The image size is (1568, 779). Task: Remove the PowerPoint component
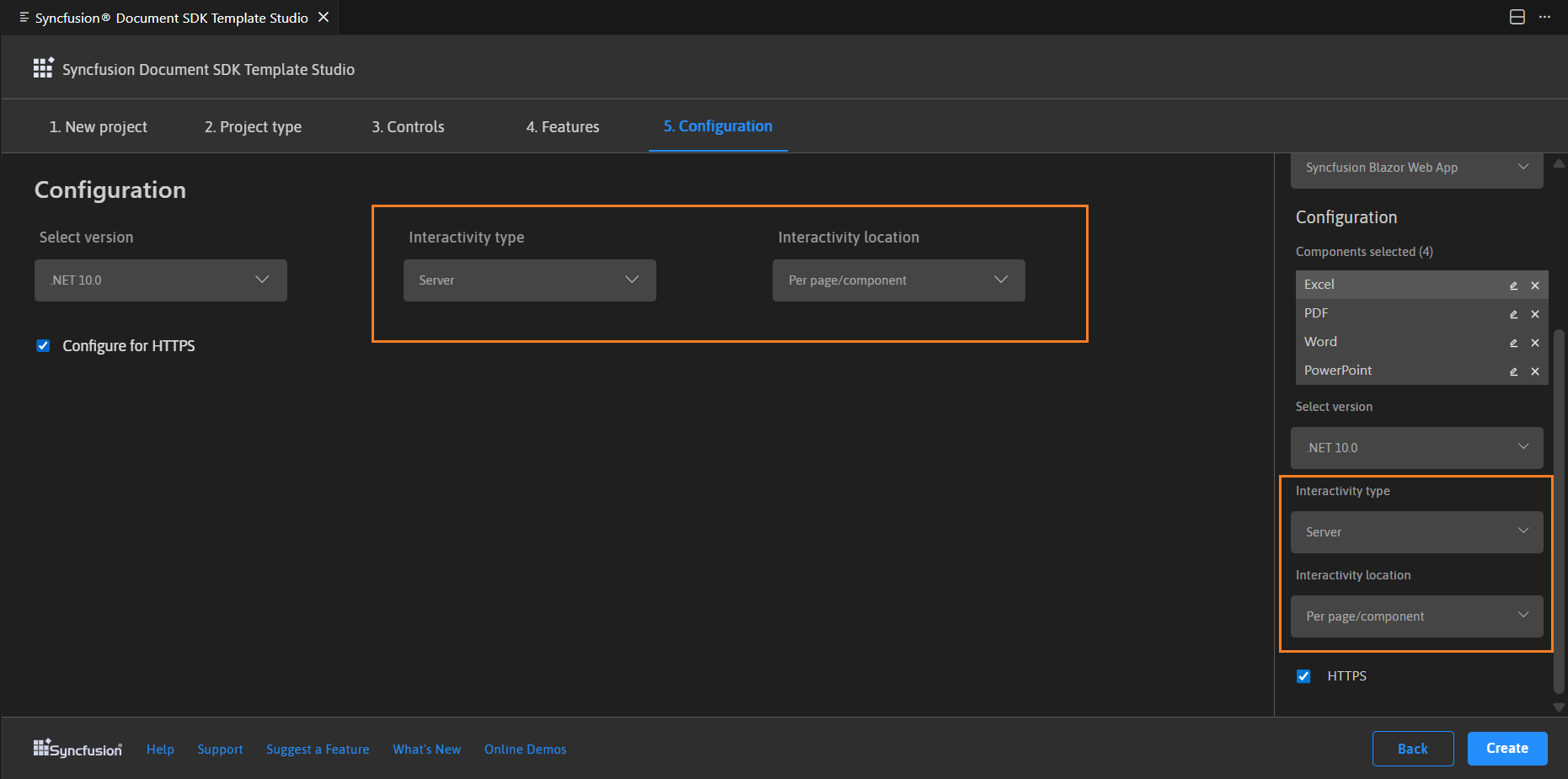1534,371
